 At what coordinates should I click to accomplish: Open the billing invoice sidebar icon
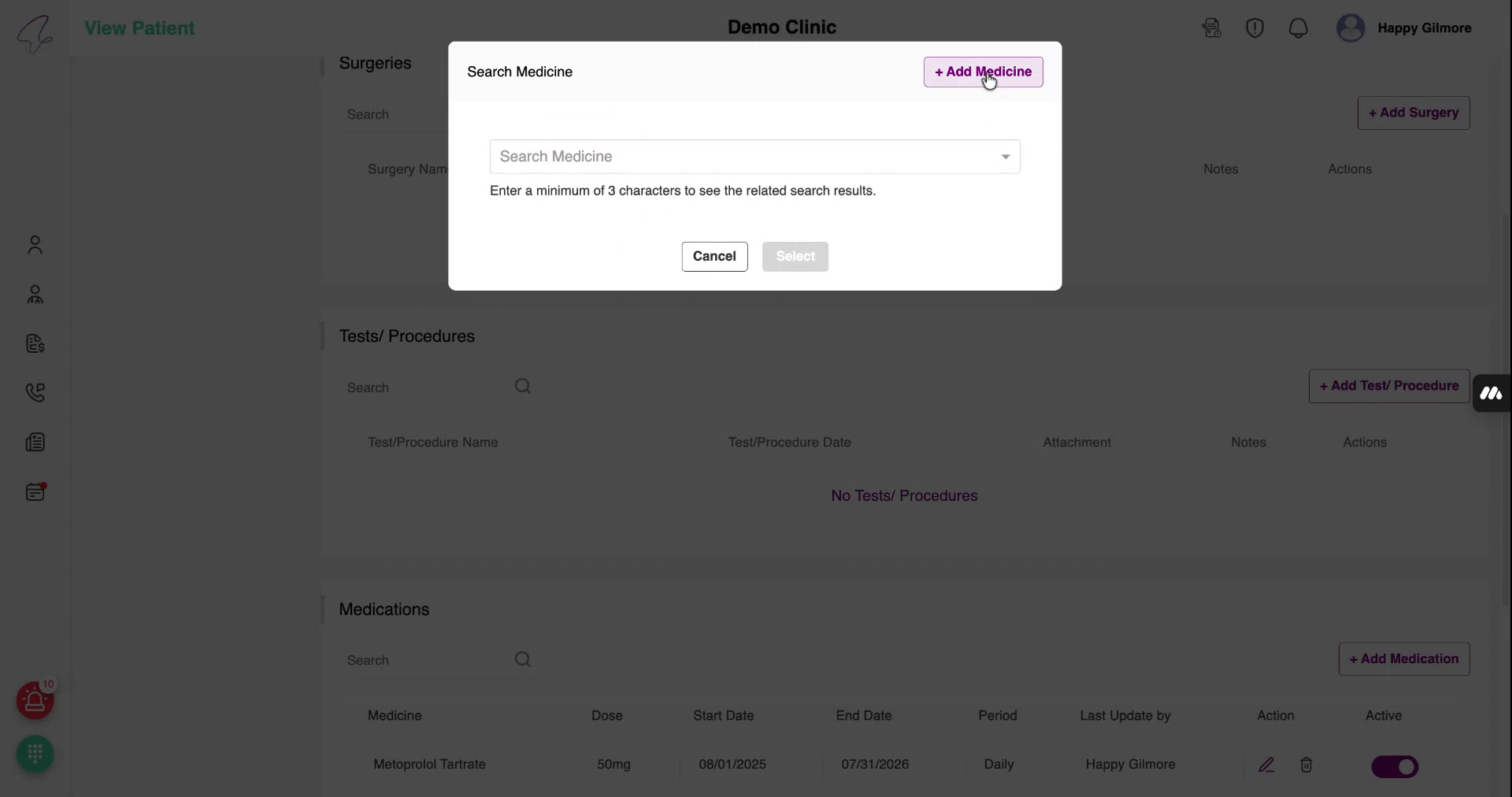pyautogui.click(x=35, y=344)
